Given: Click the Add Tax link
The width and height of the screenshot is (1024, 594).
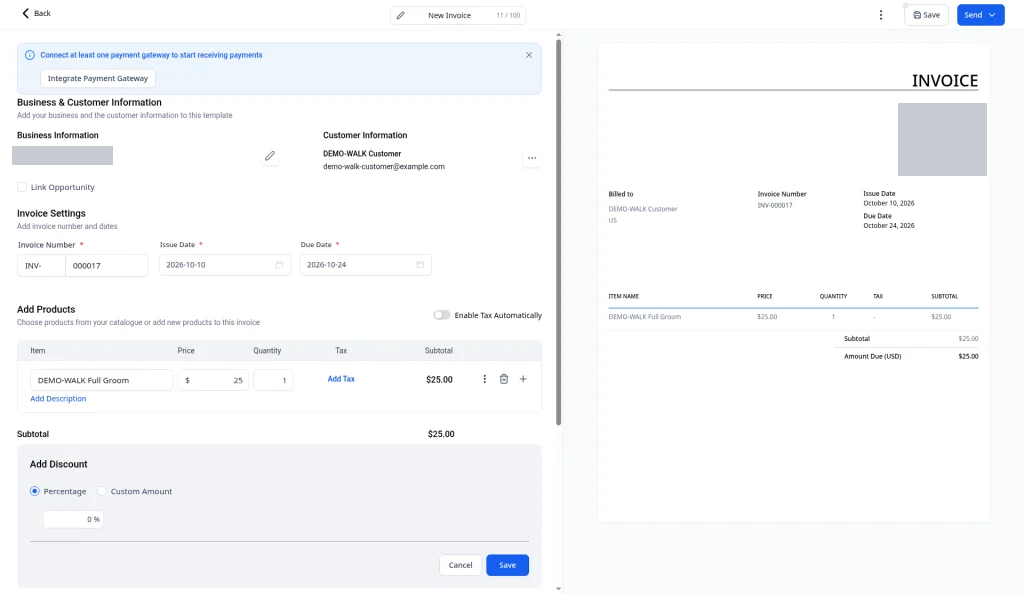Looking at the screenshot, I should (341, 379).
